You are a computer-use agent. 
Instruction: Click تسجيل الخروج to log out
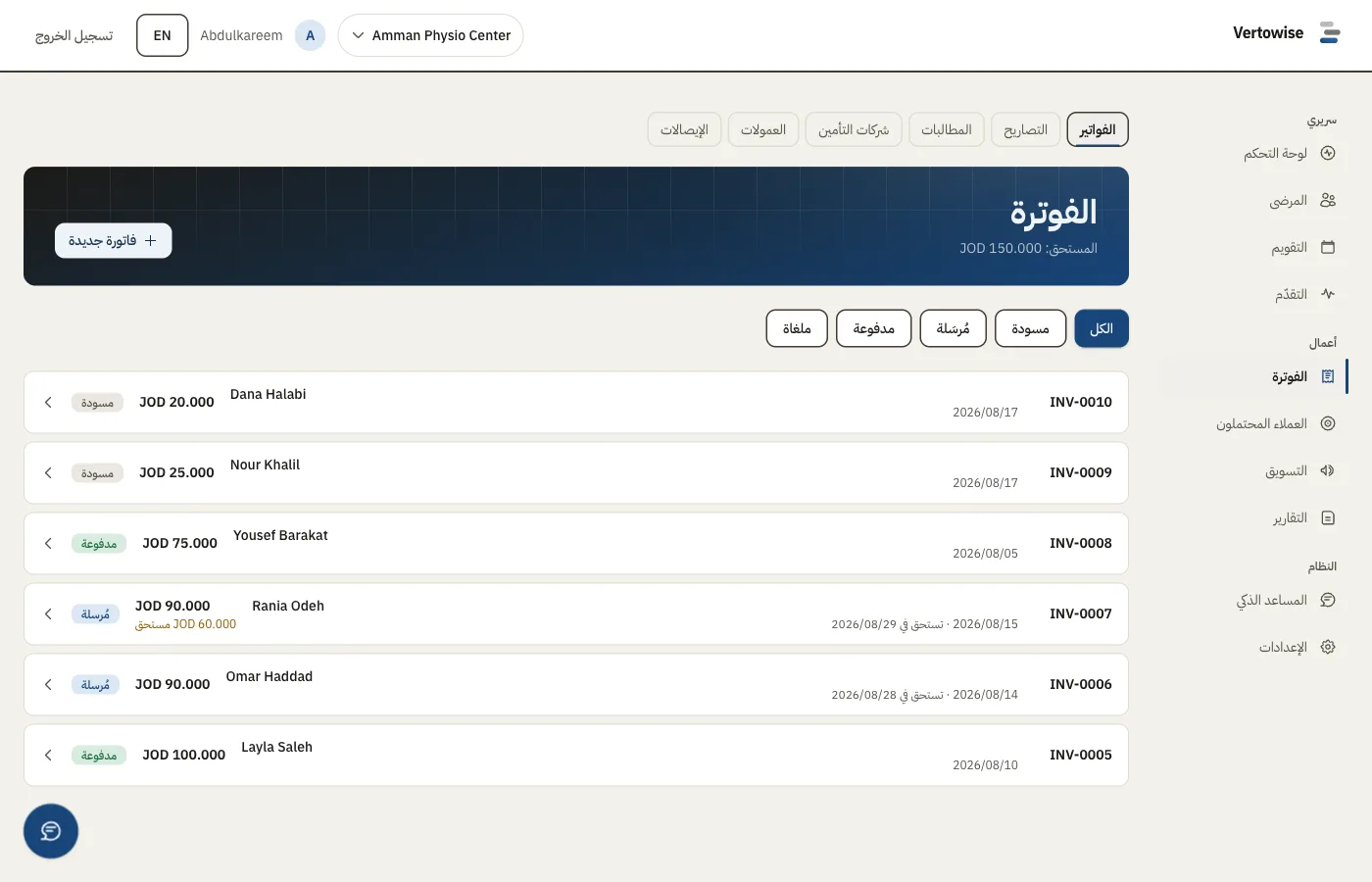coord(74,35)
